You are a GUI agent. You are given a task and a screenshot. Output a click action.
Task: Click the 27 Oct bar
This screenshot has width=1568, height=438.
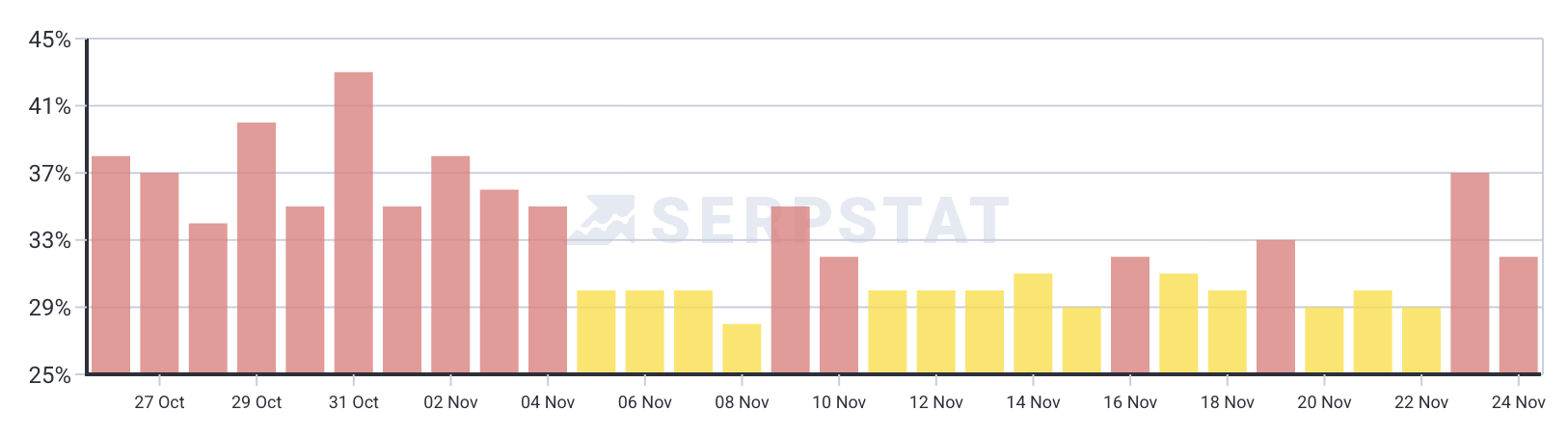pyautogui.click(x=159, y=272)
